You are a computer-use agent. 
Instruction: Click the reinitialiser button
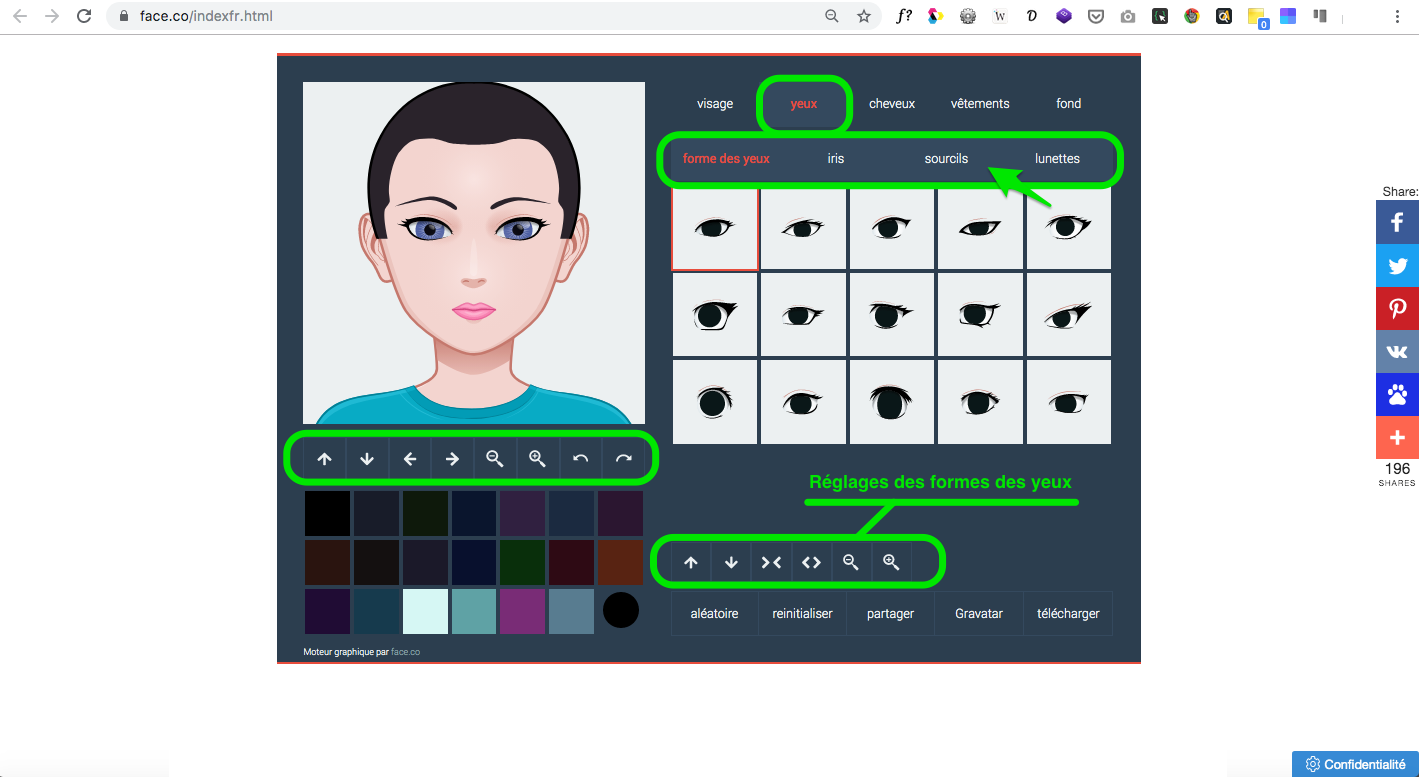tap(803, 613)
